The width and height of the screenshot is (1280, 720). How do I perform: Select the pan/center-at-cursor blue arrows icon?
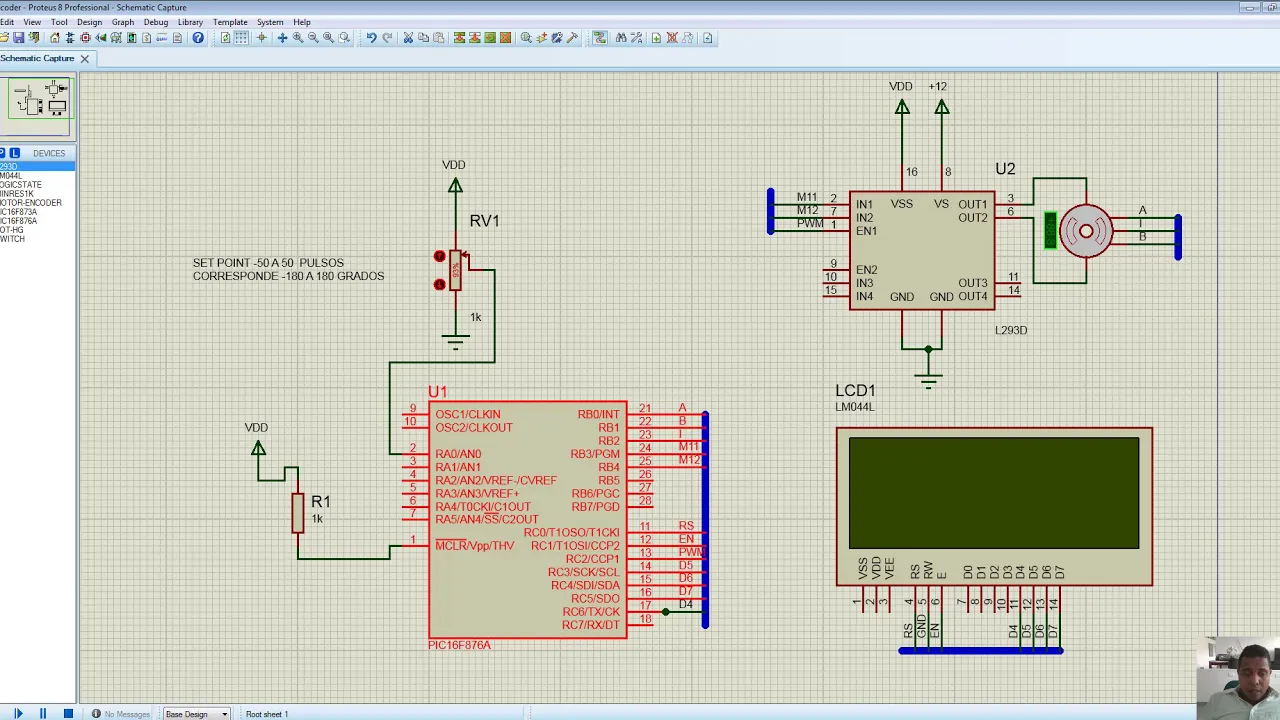pos(282,38)
